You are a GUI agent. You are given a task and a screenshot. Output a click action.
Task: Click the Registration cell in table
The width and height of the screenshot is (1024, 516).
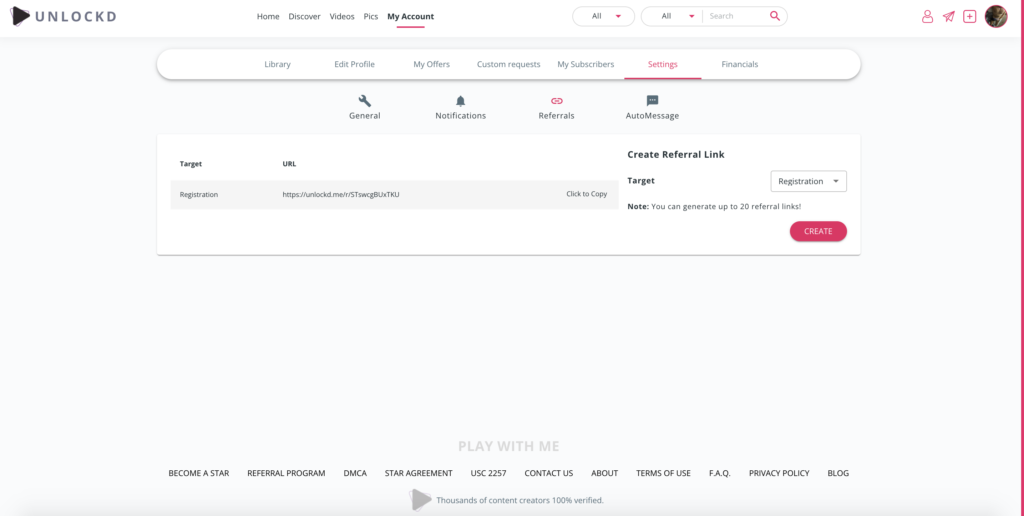coord(199,195)
